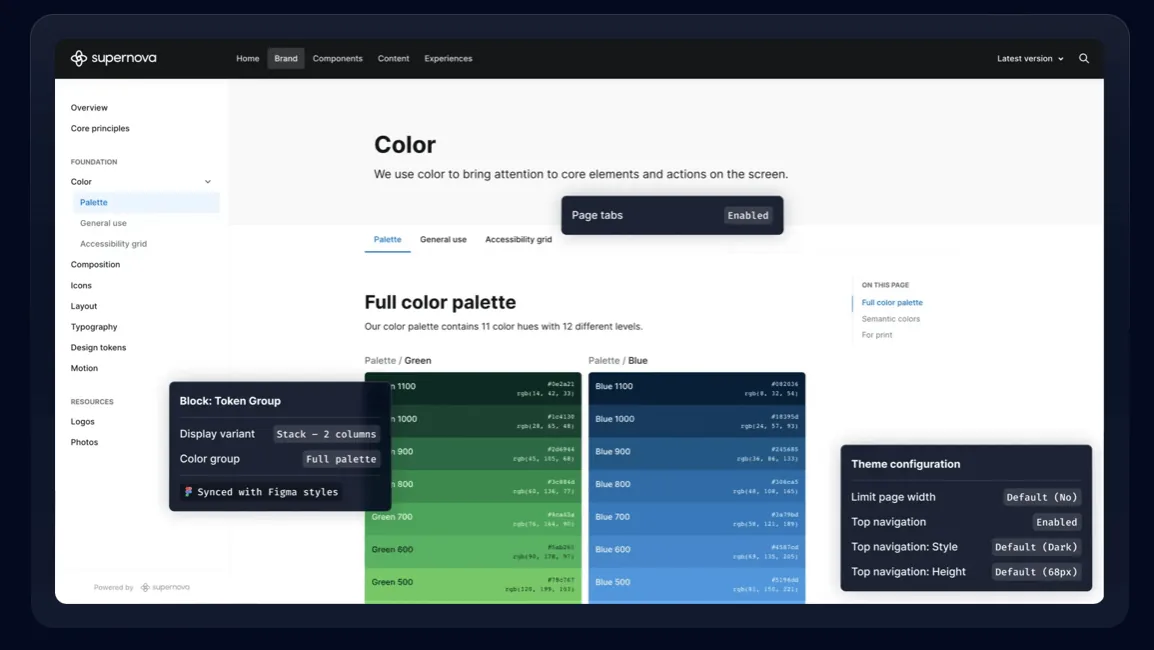This screenshot has width=1154, height=650.
Task: Open the Typography sidebar page
Action: (93, 327)
